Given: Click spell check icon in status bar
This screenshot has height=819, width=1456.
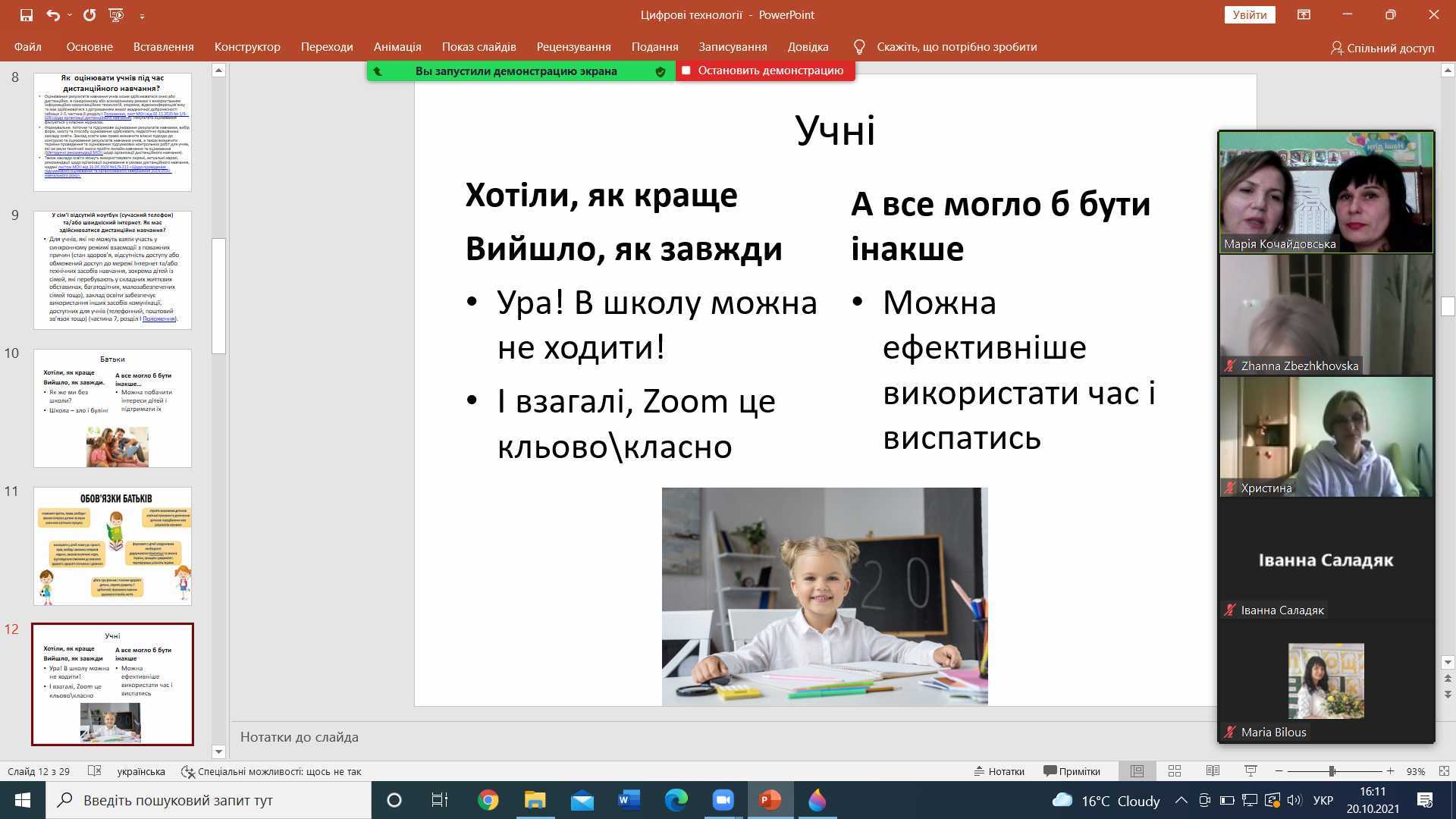Looking at the screenshot, I should (x=95, y=771).
